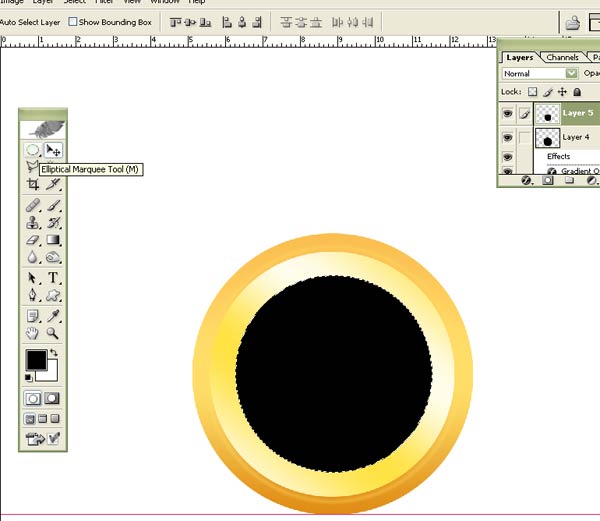Select the Blur tool

click(x=33, y=257)
